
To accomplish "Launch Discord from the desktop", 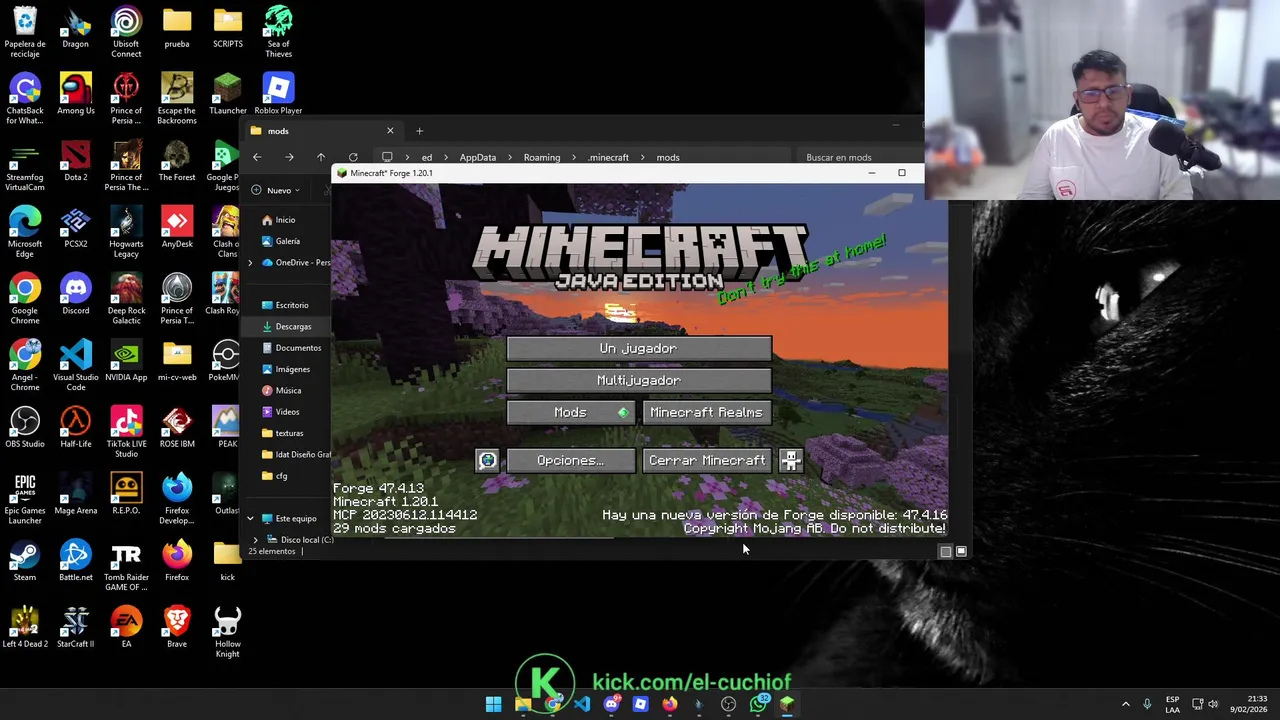I will click(75, 295).
